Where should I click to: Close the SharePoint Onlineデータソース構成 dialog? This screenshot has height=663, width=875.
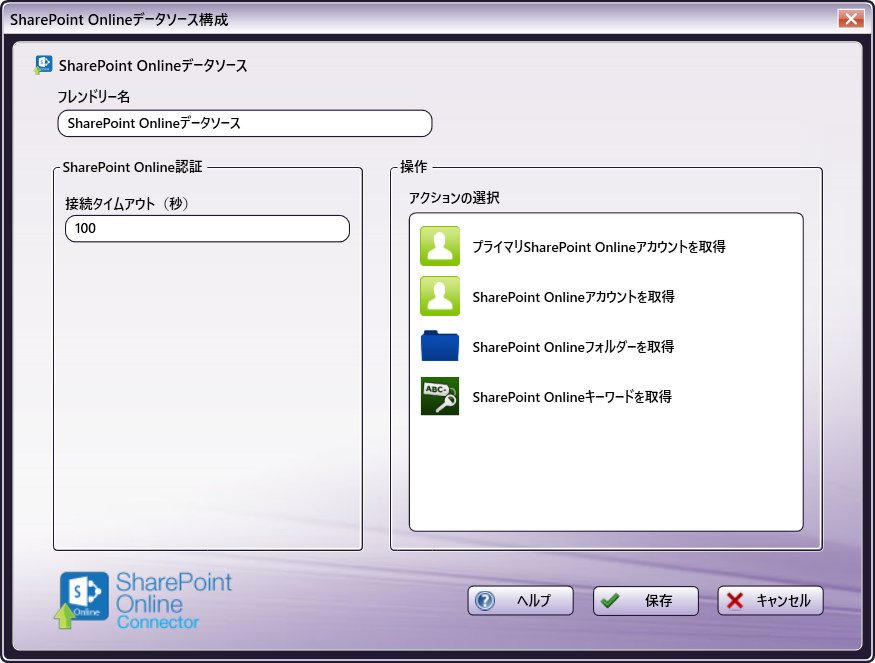click(850, 18)
